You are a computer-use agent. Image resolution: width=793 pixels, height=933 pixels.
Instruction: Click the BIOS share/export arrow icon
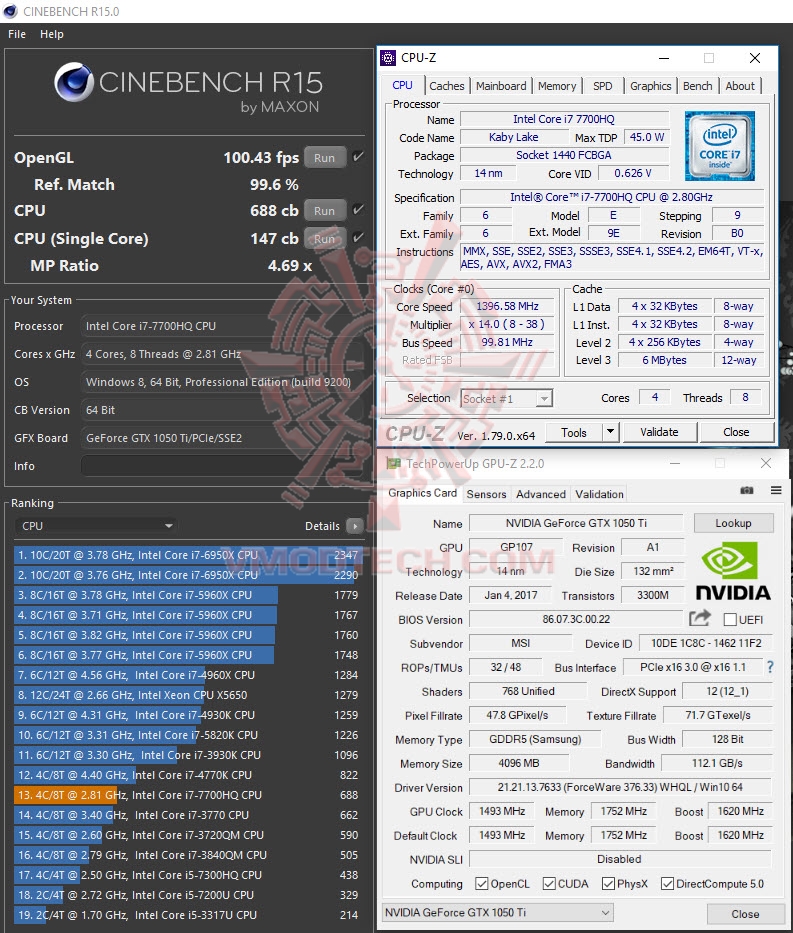click(x=700, y=618)
